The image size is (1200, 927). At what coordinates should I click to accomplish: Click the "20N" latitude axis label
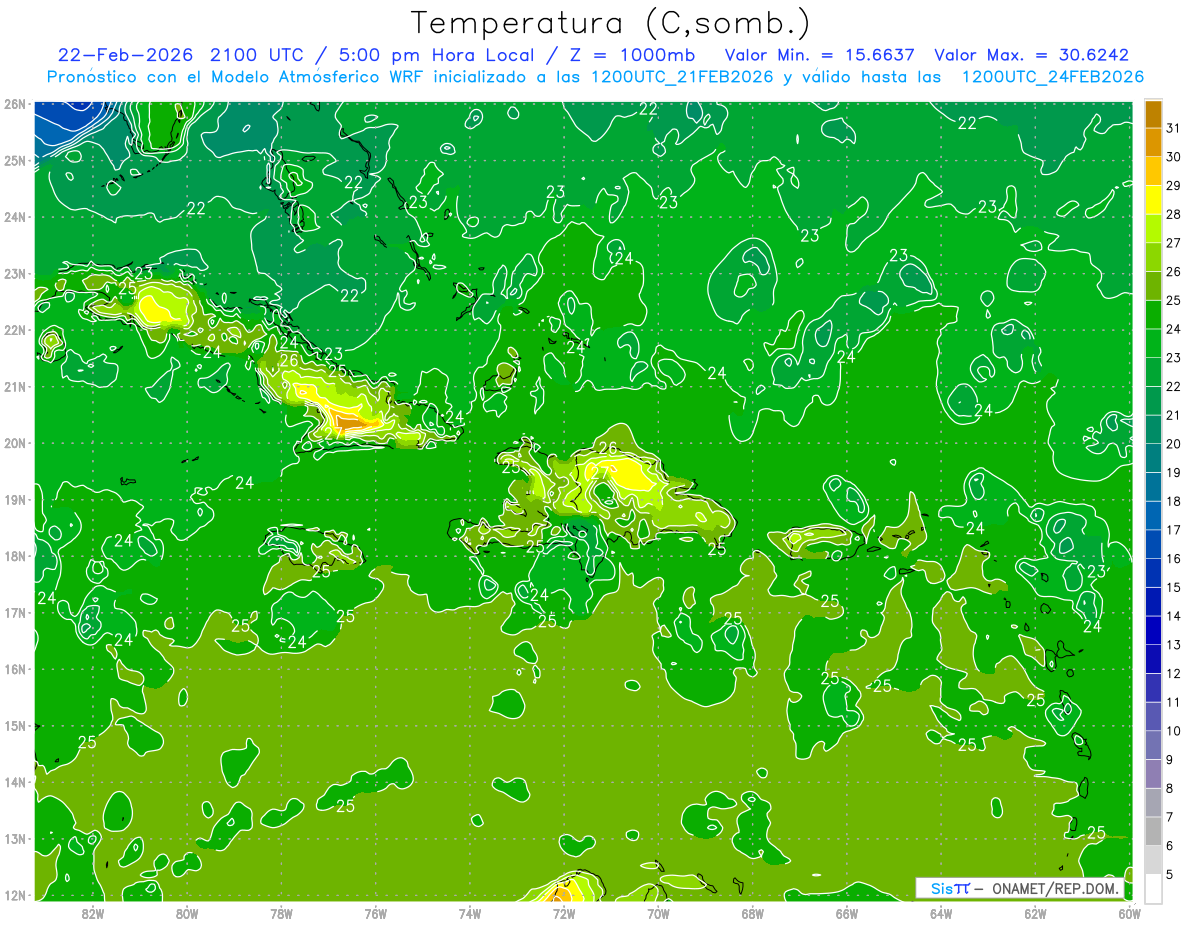click(15, 443)
